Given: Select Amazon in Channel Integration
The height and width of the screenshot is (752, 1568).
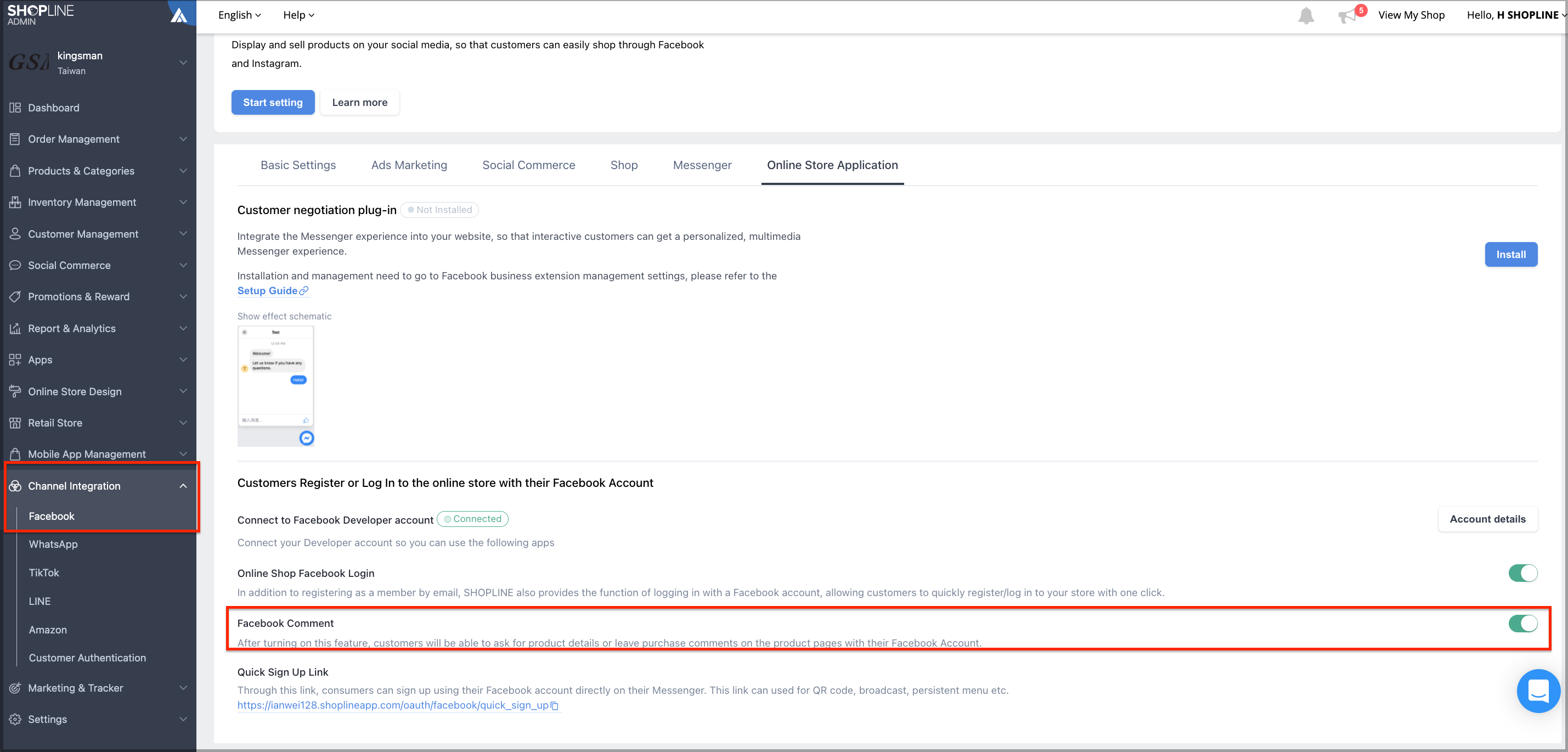Looking at the screenshot, I should (48, 630).
